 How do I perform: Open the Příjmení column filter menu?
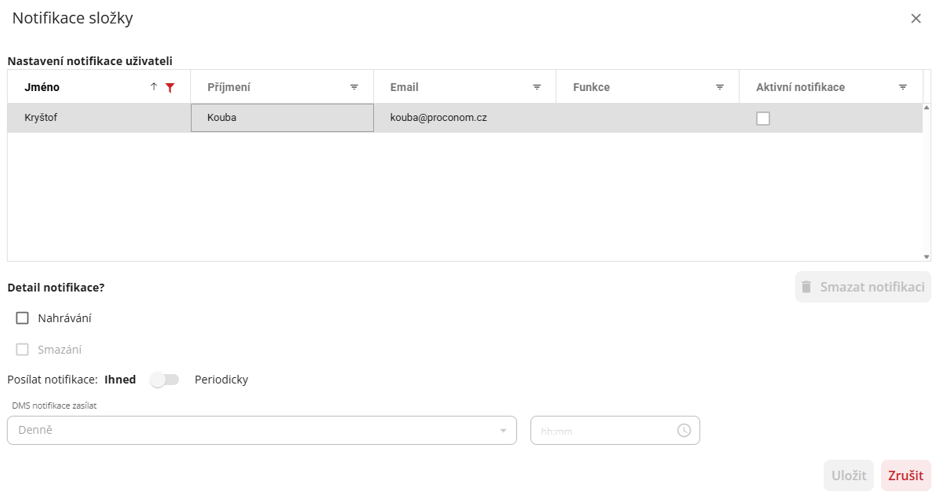point(354,88)
